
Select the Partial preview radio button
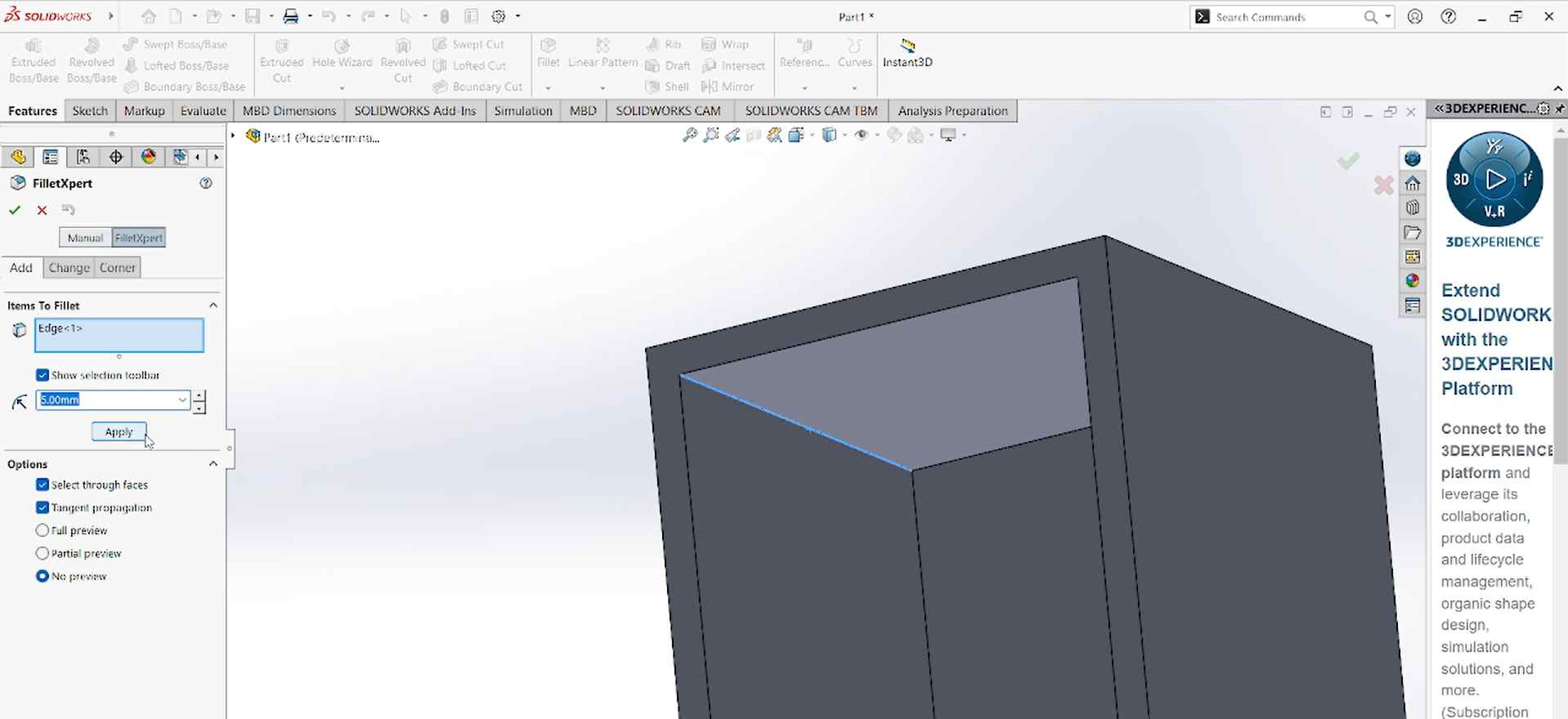[x=43, y=553]
